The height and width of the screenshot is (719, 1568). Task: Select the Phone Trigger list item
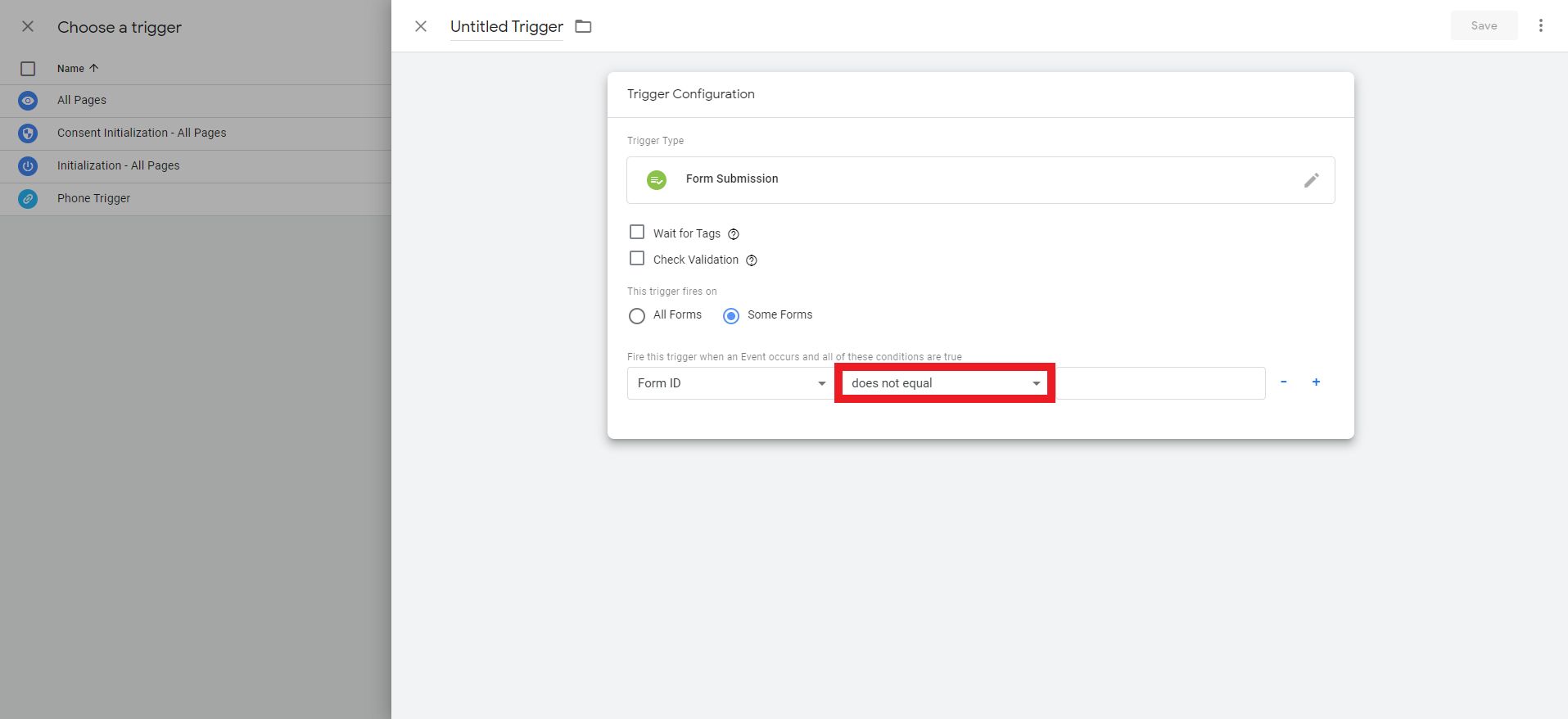pyautogui.click(x=94, y=199)
